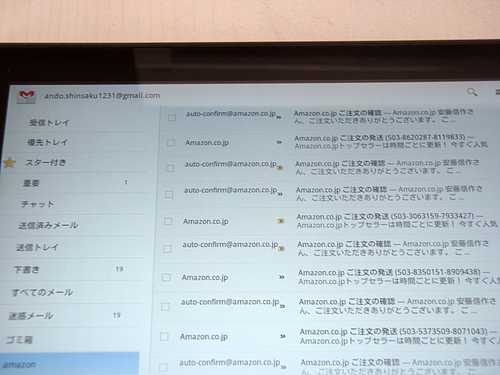This screenshot has height=375, width=500.
Task: Click the count 19 beside 迷惑メール
Action: pyautogui.click(x=116, y=315)
